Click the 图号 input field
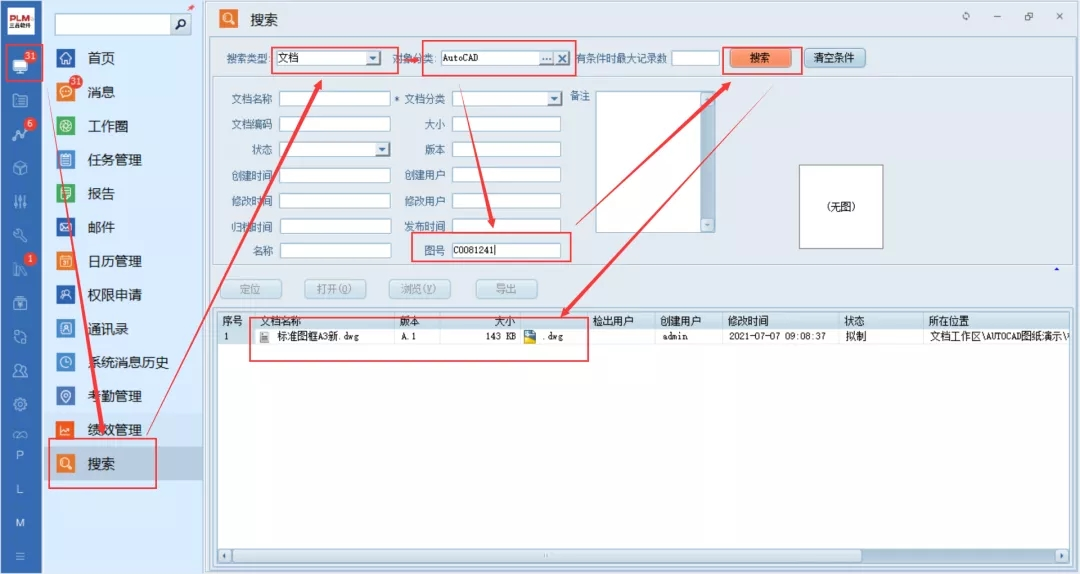 (505, 250)
